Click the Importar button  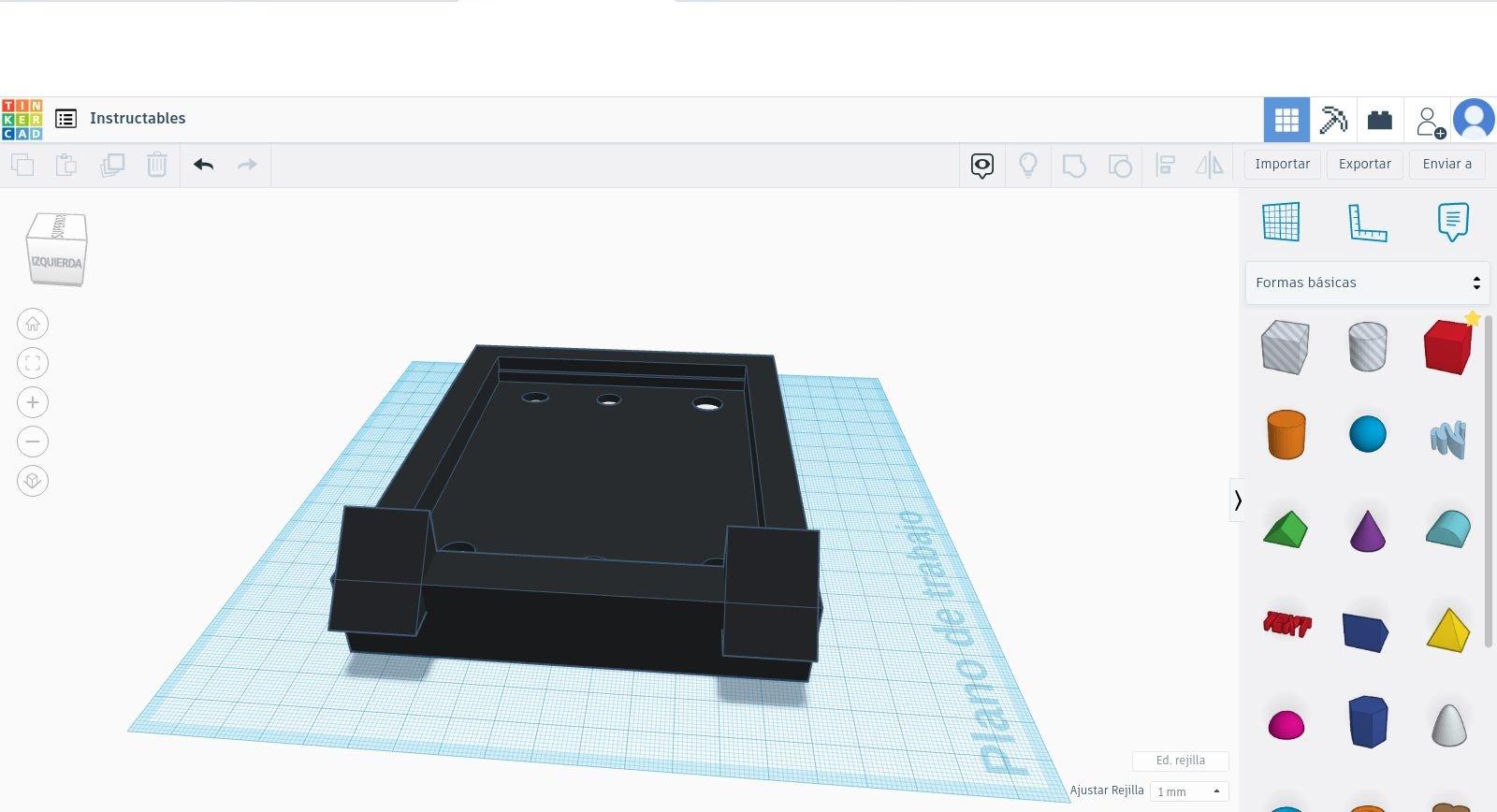pos(1283,165)
